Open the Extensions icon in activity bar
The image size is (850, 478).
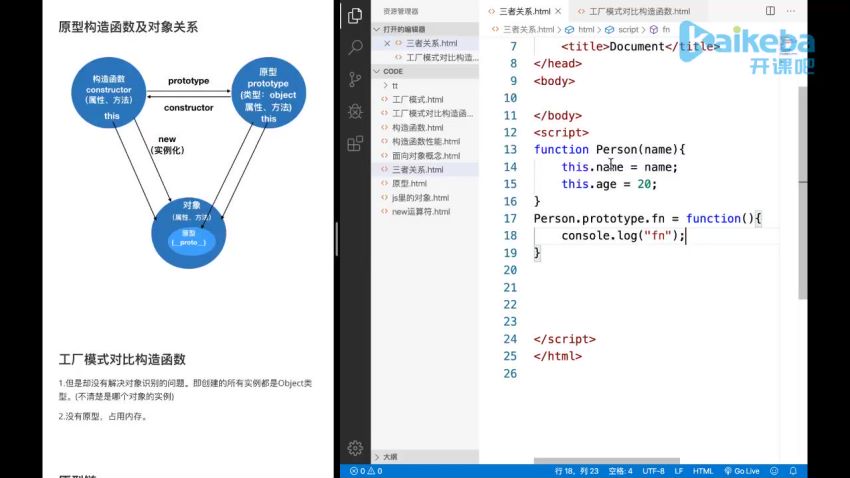[355, 144]
